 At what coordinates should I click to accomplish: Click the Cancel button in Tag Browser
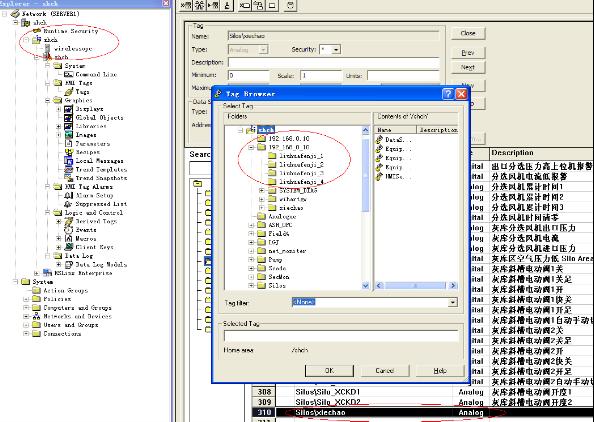pos(385,370)
